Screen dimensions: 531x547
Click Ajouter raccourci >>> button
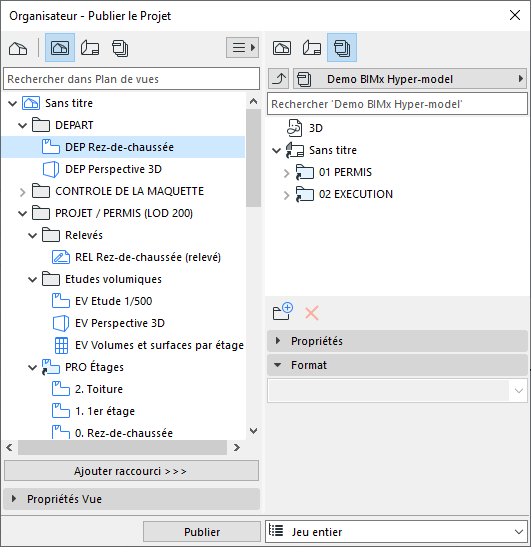[x=132, y=471]
